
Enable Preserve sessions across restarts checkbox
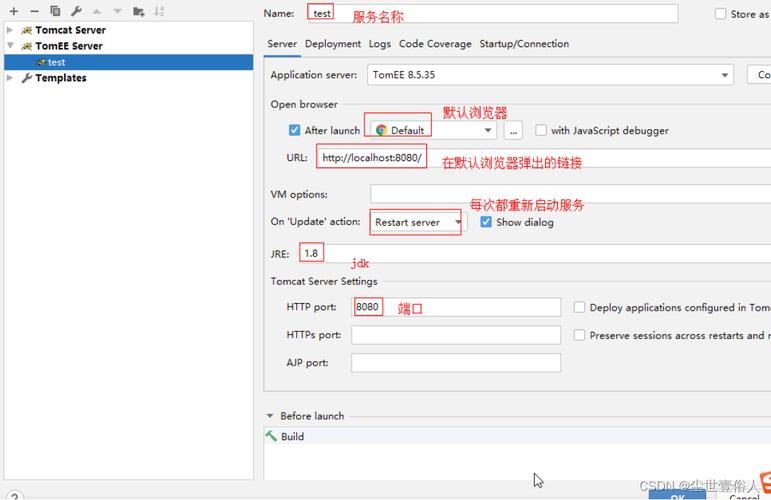[x=579, y=335]
